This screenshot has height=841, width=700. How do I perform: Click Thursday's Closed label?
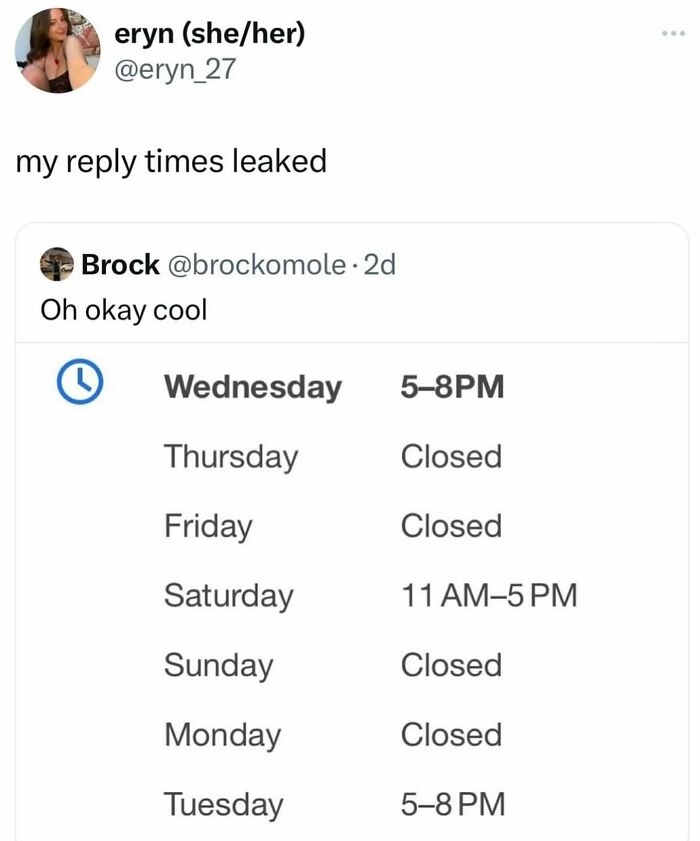click(451, 457)
